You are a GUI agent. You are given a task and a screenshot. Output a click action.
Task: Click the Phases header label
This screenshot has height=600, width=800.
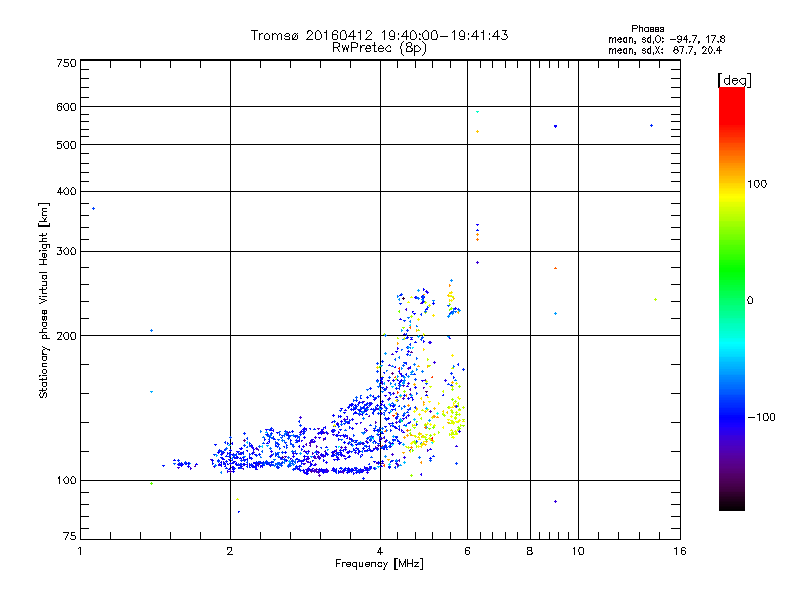point(647,29)
